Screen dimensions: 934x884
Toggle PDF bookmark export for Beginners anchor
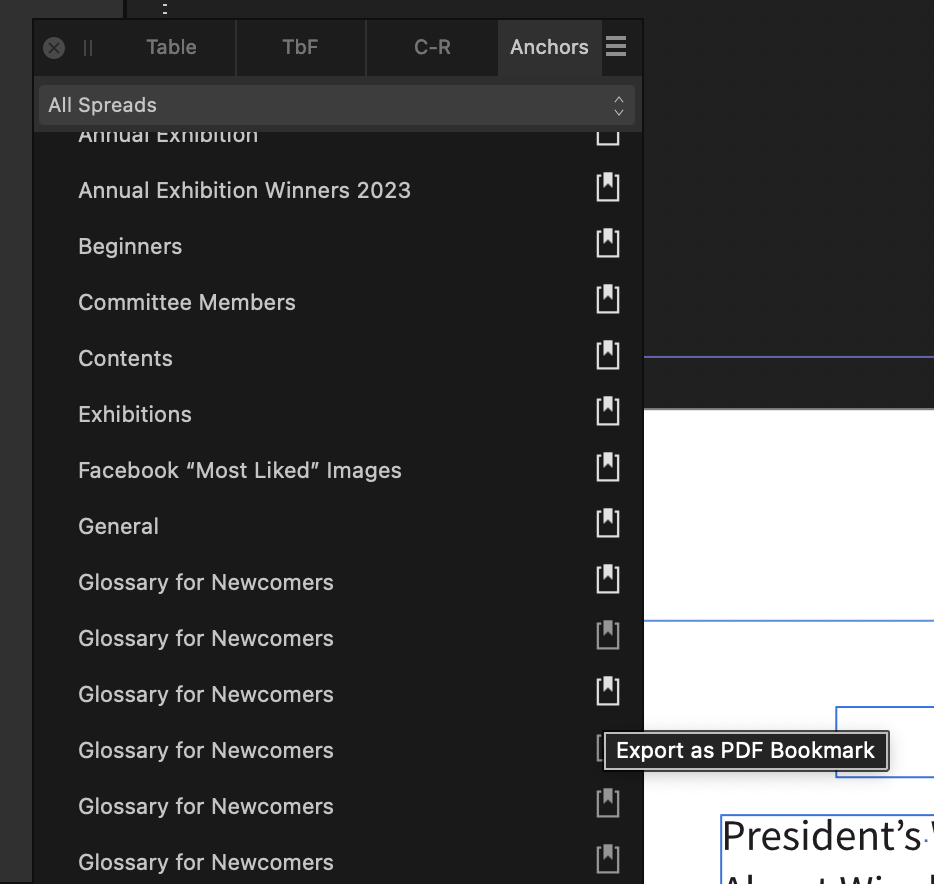click(x=608, y=244)
